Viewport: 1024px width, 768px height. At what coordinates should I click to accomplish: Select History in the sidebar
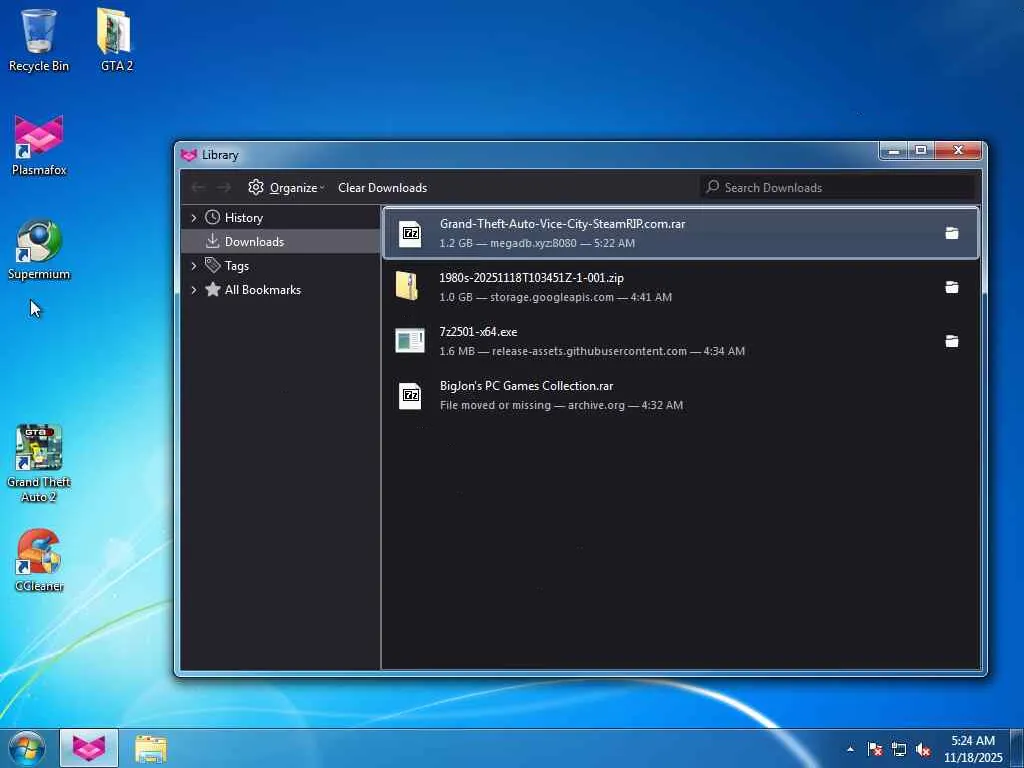[244, 217]
